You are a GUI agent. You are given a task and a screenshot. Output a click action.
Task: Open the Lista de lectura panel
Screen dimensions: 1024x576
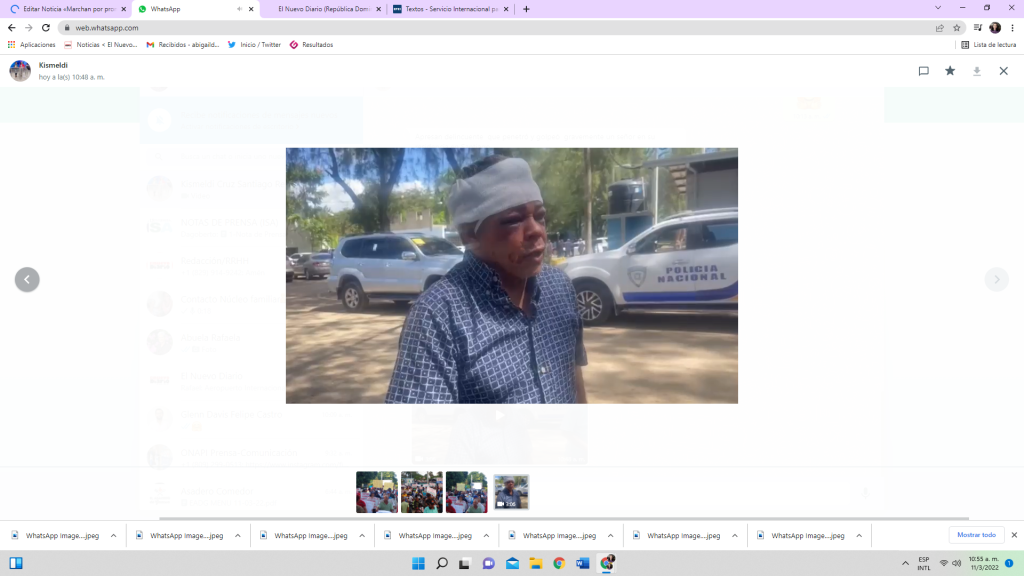[x=988, y=45]
